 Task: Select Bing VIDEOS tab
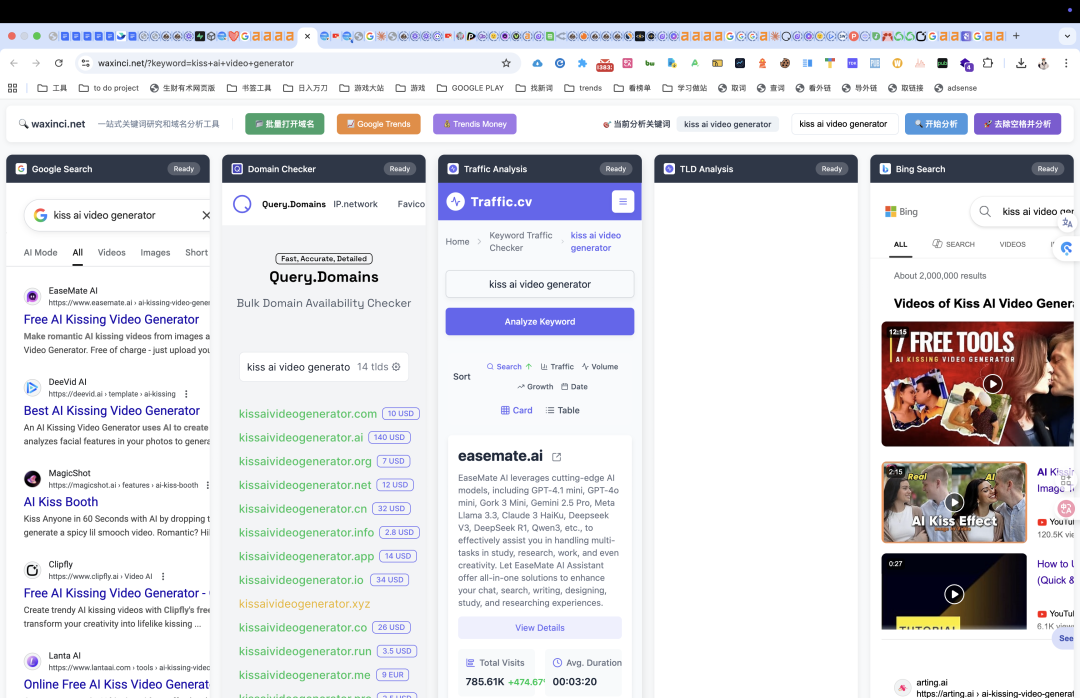pos(1012,244)
